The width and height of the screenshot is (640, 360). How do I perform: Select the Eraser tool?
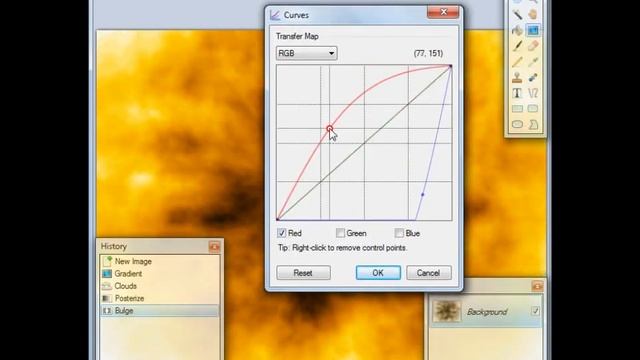533,46
